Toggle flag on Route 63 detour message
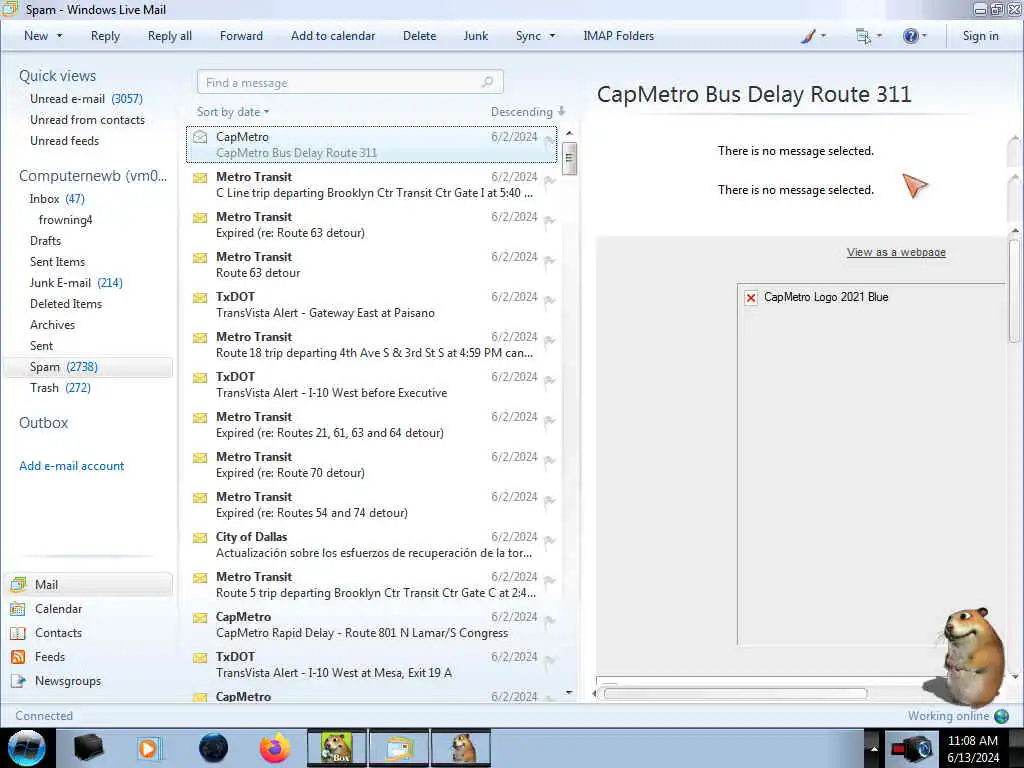 [549, 261]
